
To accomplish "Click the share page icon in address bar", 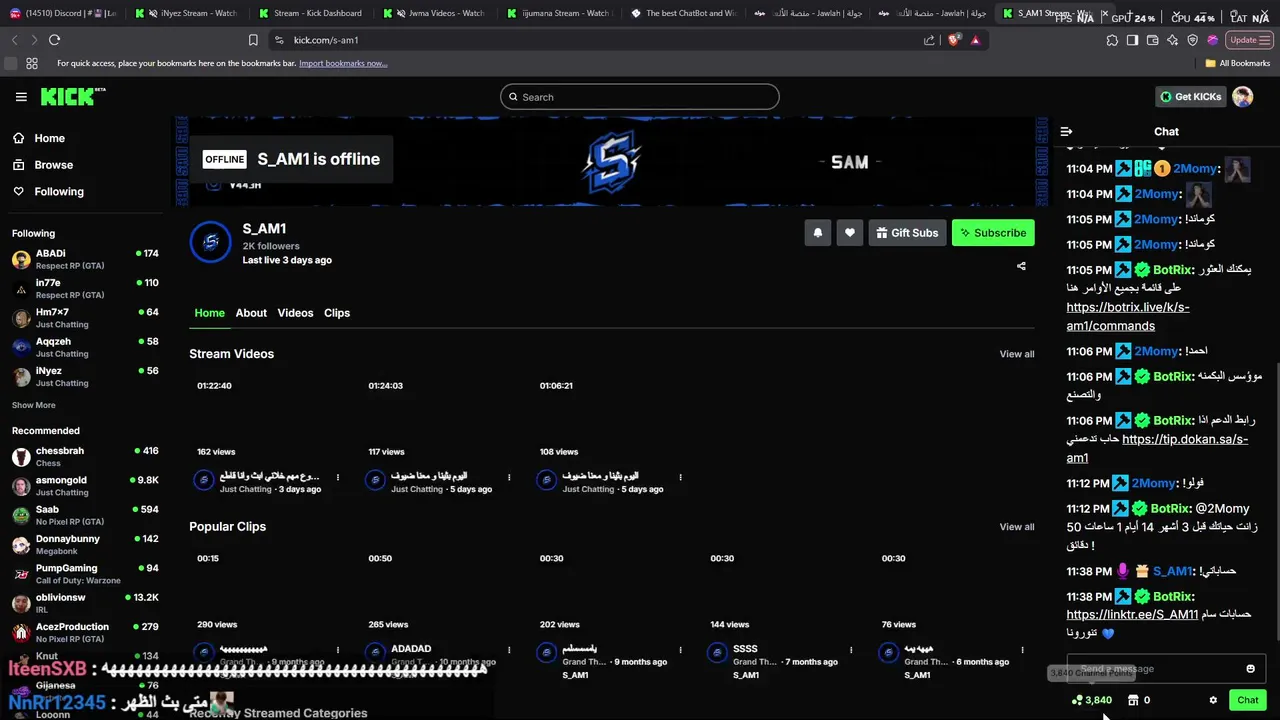I will point(929,40).
